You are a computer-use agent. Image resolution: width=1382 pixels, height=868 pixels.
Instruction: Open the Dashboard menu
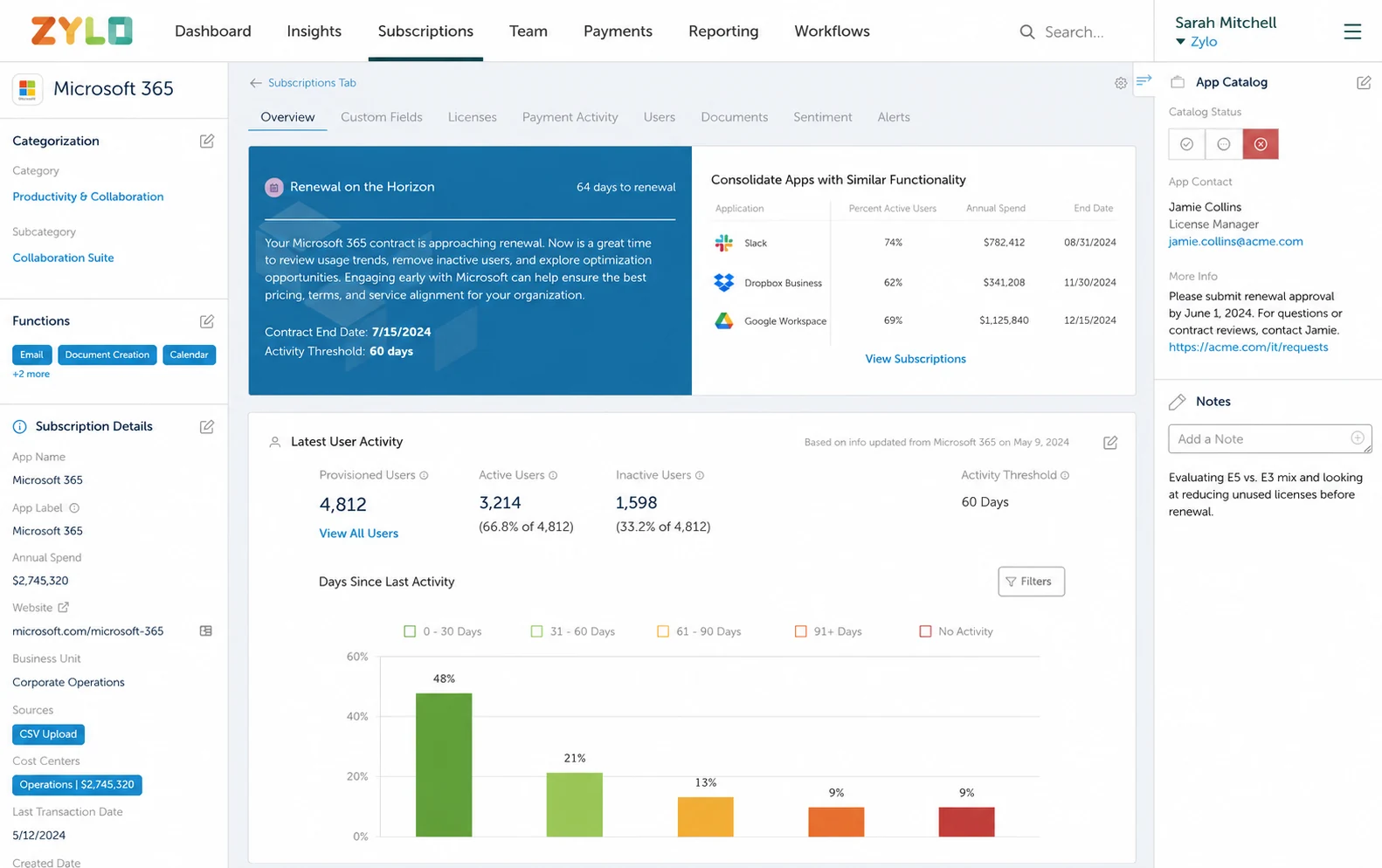212,31
